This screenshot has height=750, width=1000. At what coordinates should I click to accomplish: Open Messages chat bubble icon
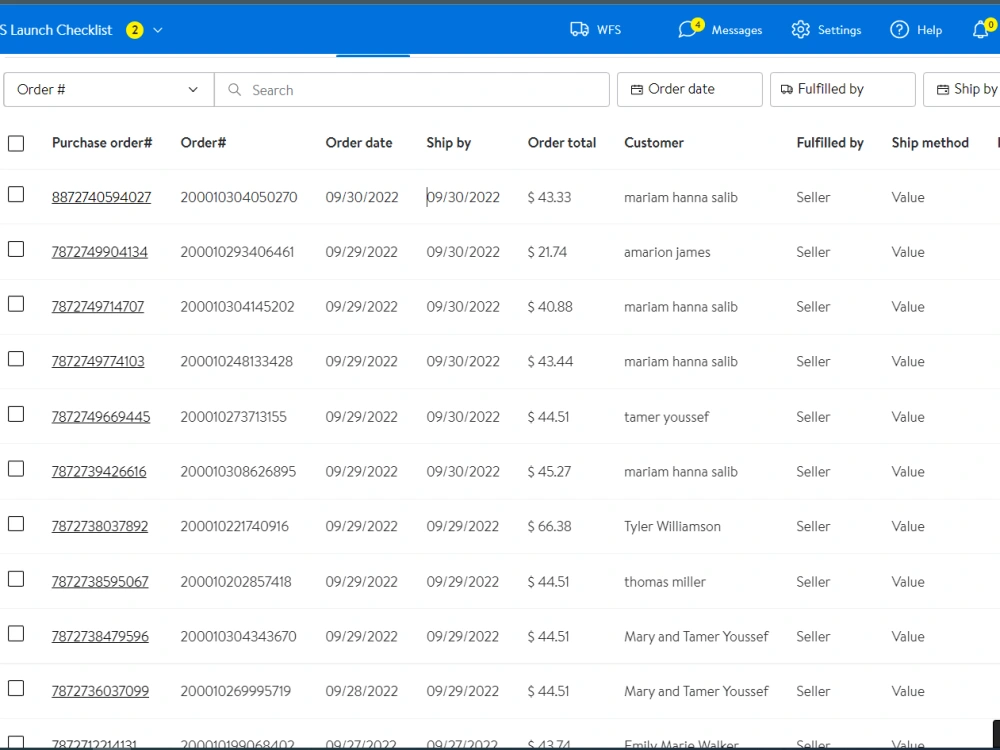pyautogui.click(x=687, y=30)
